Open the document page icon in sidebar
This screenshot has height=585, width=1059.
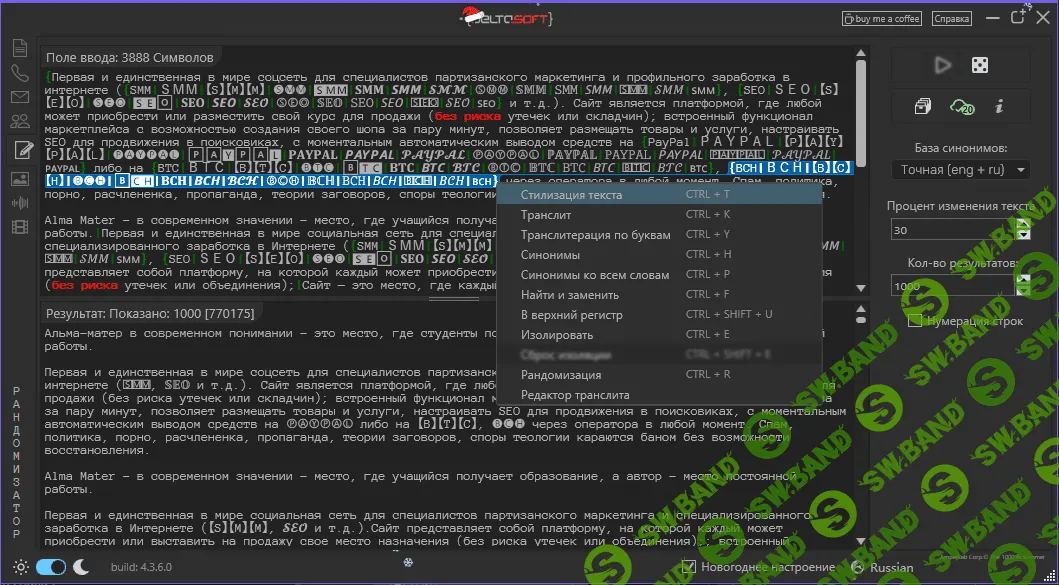tap(20, 49)
